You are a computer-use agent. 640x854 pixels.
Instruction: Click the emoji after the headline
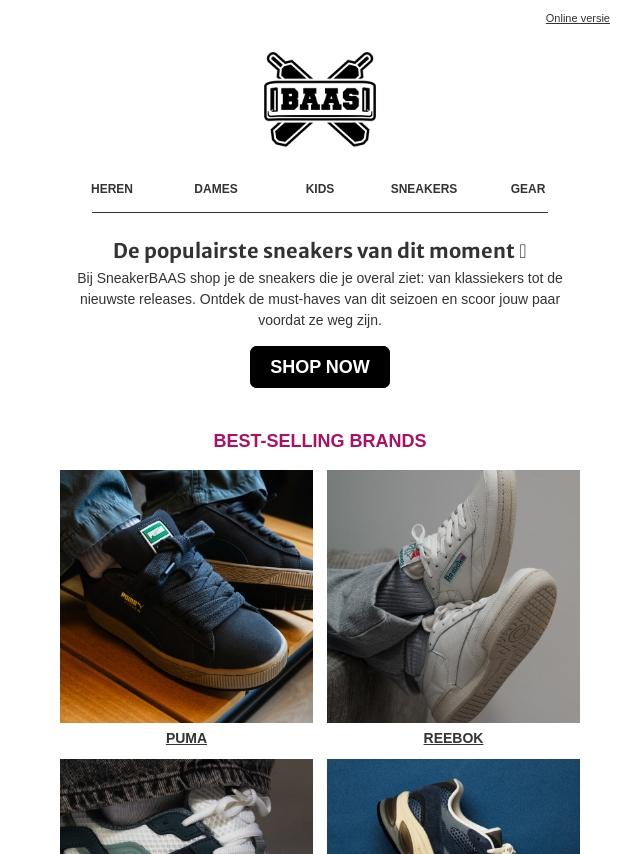coord(523,252)
